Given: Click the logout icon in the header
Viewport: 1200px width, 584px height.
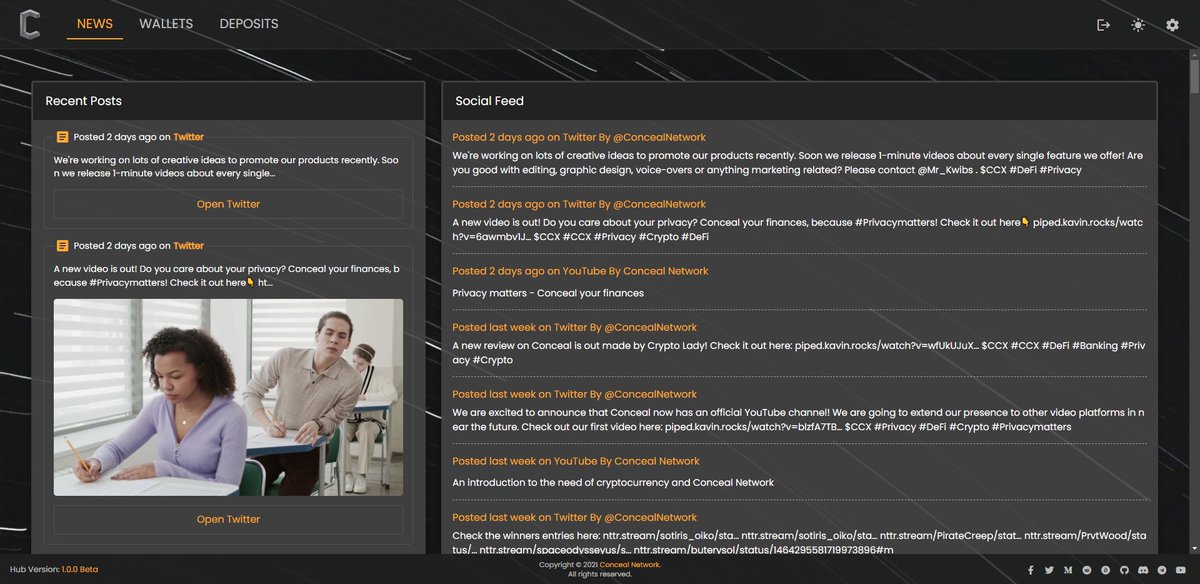Looking at the screenshot, I should coord(1104,25).
